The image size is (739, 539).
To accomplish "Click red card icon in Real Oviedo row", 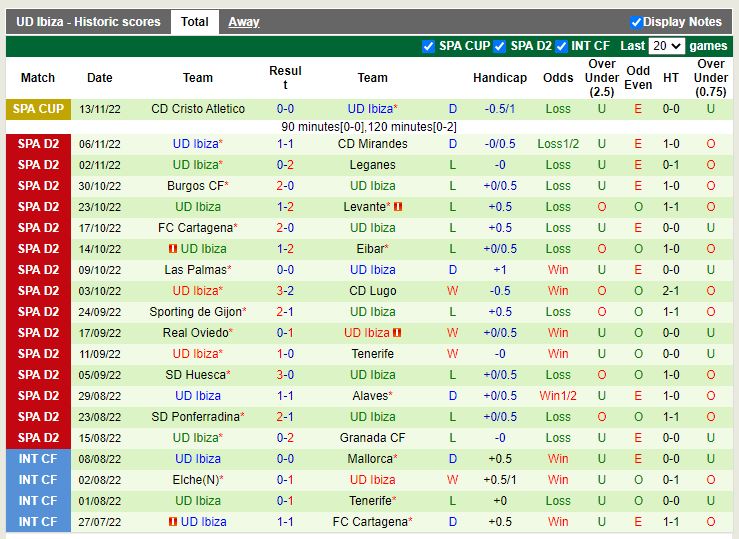I will pyautogui.click(x=397, y=333).
